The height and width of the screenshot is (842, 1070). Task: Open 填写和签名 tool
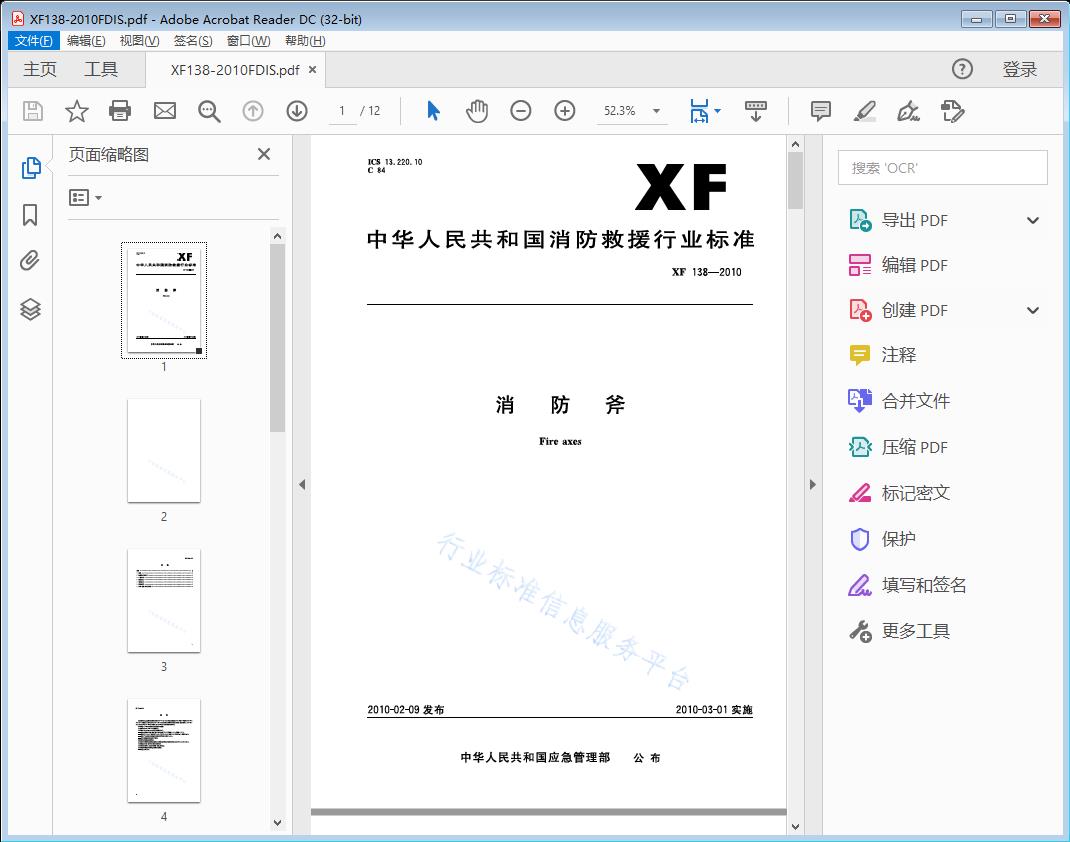[x=923, y=585]
